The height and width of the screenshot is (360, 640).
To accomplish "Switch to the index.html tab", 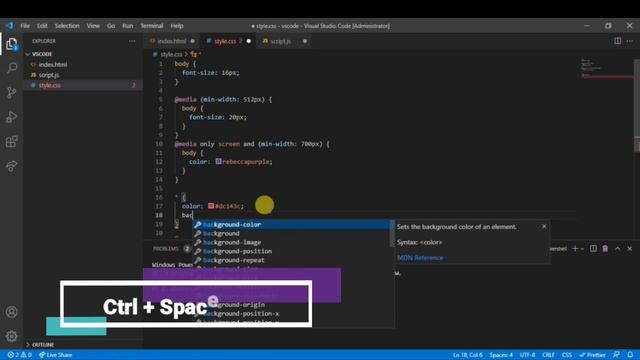I will pyautogui.click(x=171, y=41).
